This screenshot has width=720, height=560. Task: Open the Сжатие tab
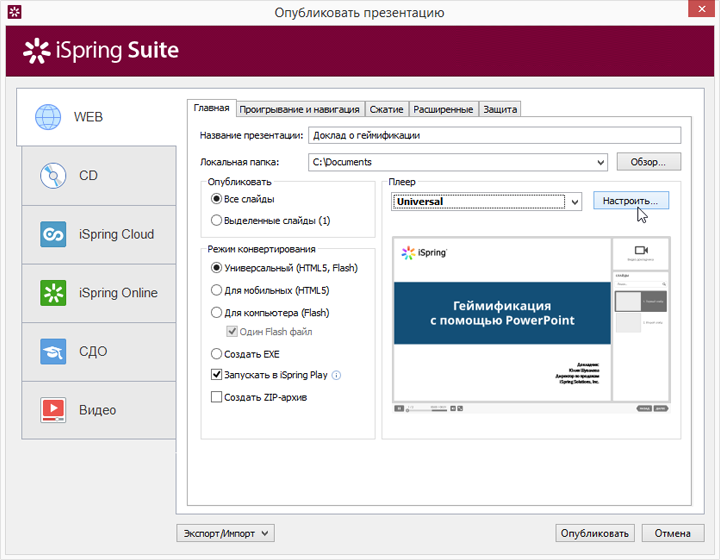pyautogui.click(x=386, y=110)
